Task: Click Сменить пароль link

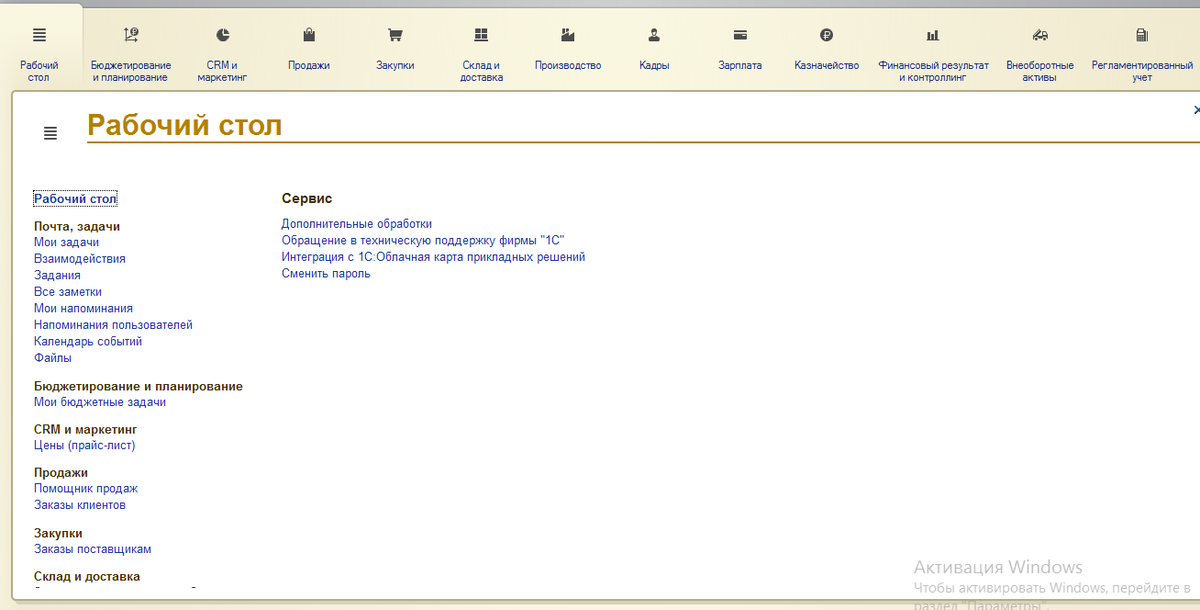Action: [326, 274]
